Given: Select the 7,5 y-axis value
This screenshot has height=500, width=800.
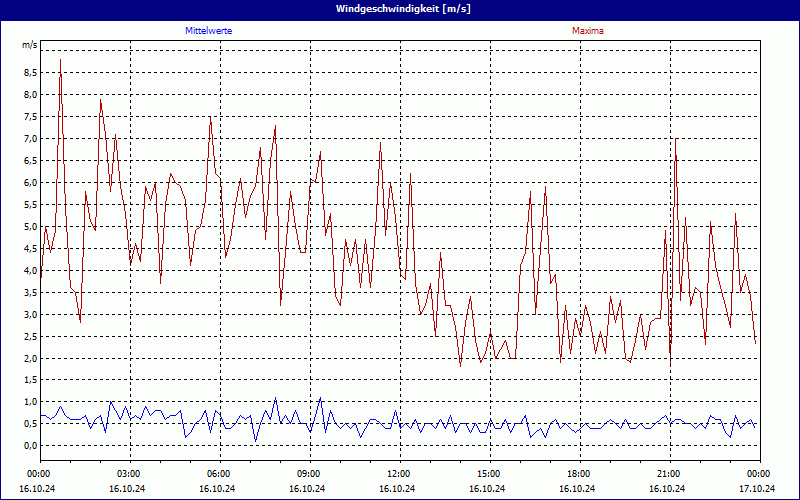Looking at the screenshot, I should pos(30,116).
